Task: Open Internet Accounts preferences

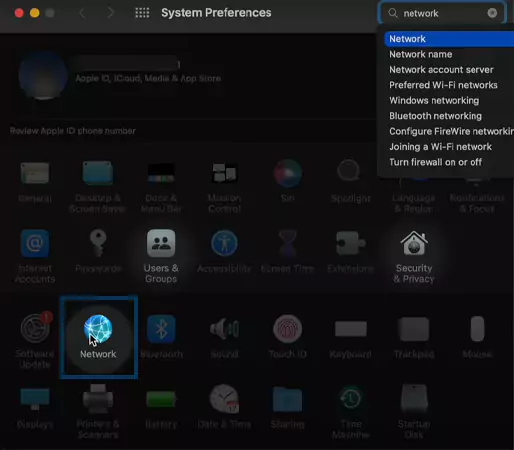Action: [35, 243]
